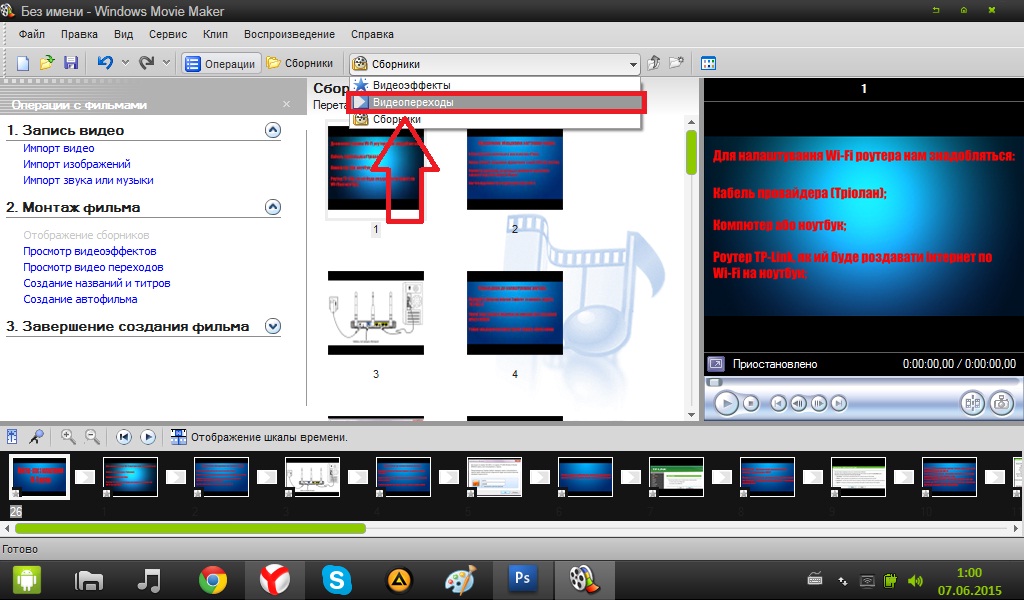Create new collection folder icon
The width and height of the screenshot is (1024, 600).
(x=677, y=63)
